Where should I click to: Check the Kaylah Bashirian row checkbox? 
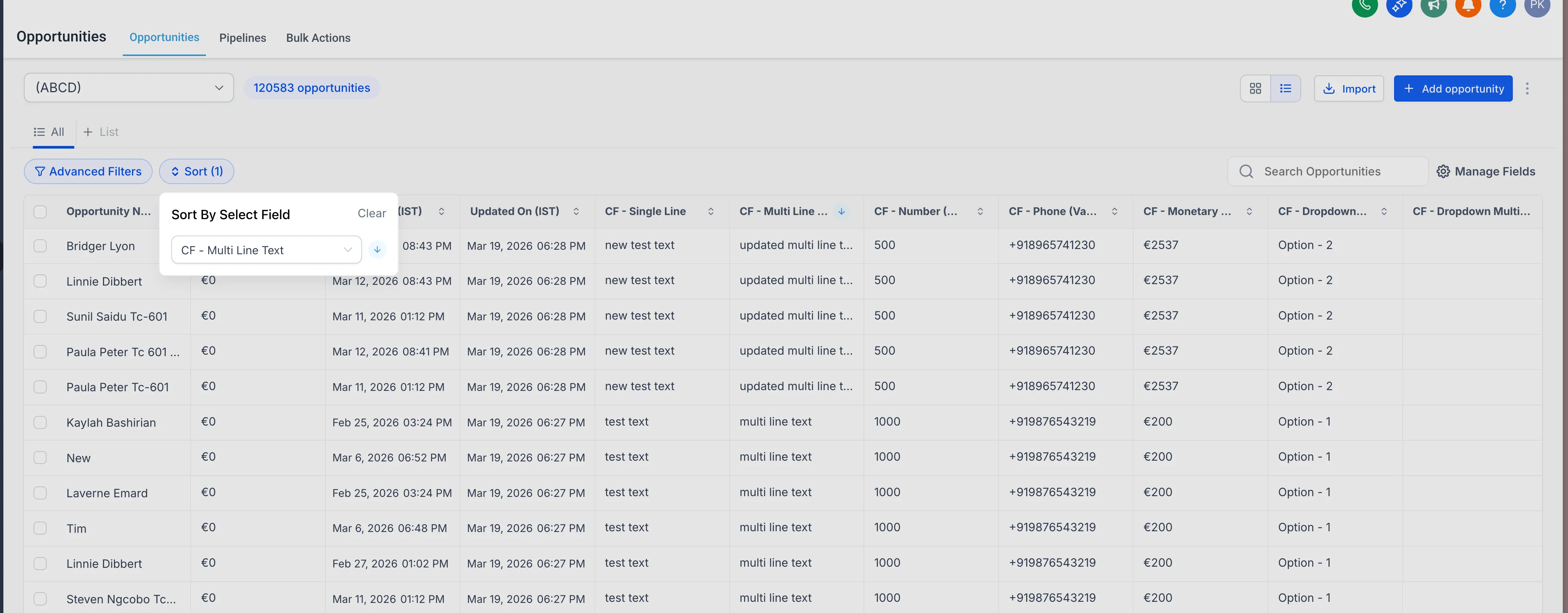40,422
